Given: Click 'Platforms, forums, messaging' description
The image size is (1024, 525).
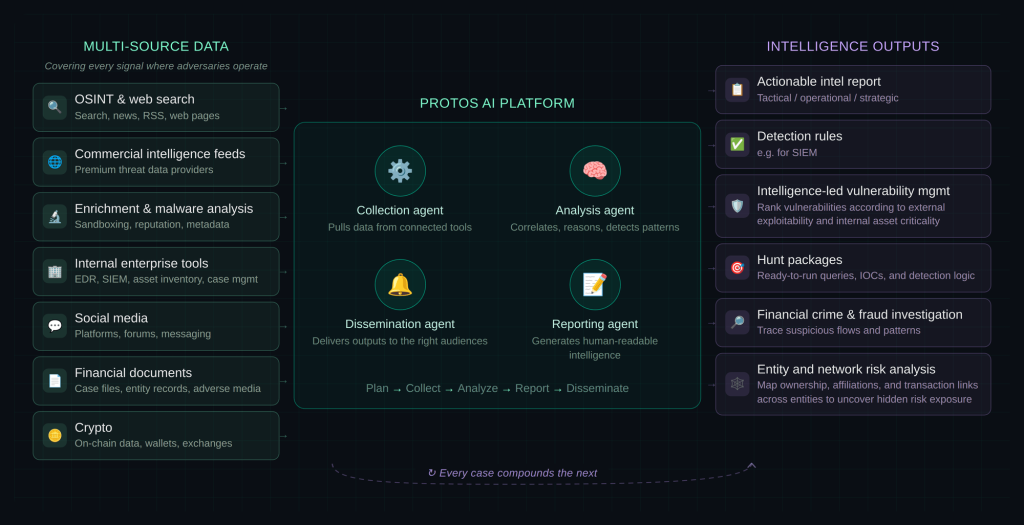Looking at the screenshot, I should [x=142, y=334].
